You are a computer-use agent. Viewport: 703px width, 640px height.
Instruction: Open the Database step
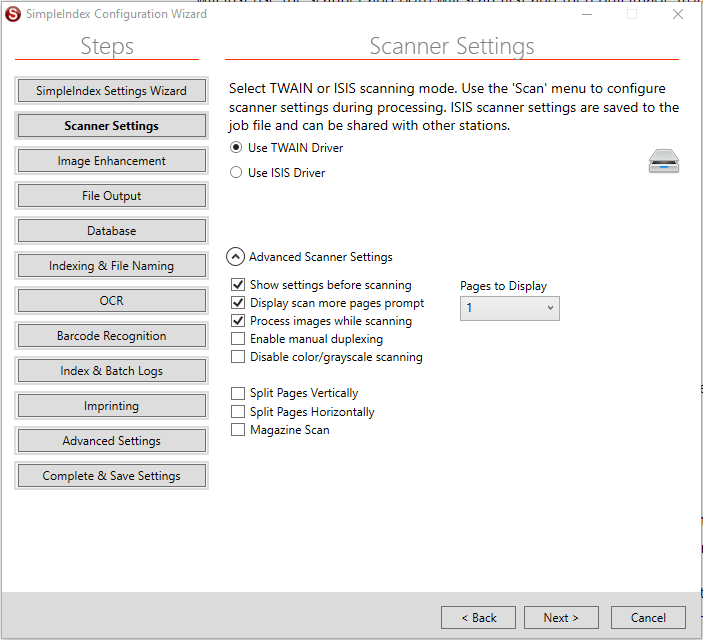[112, 231]
